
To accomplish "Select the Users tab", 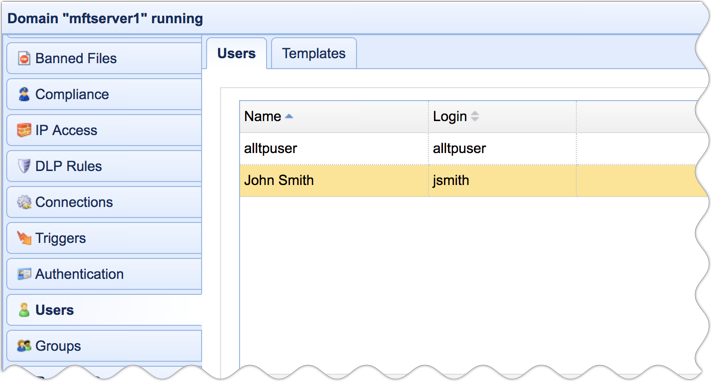I will click(236, 54).
